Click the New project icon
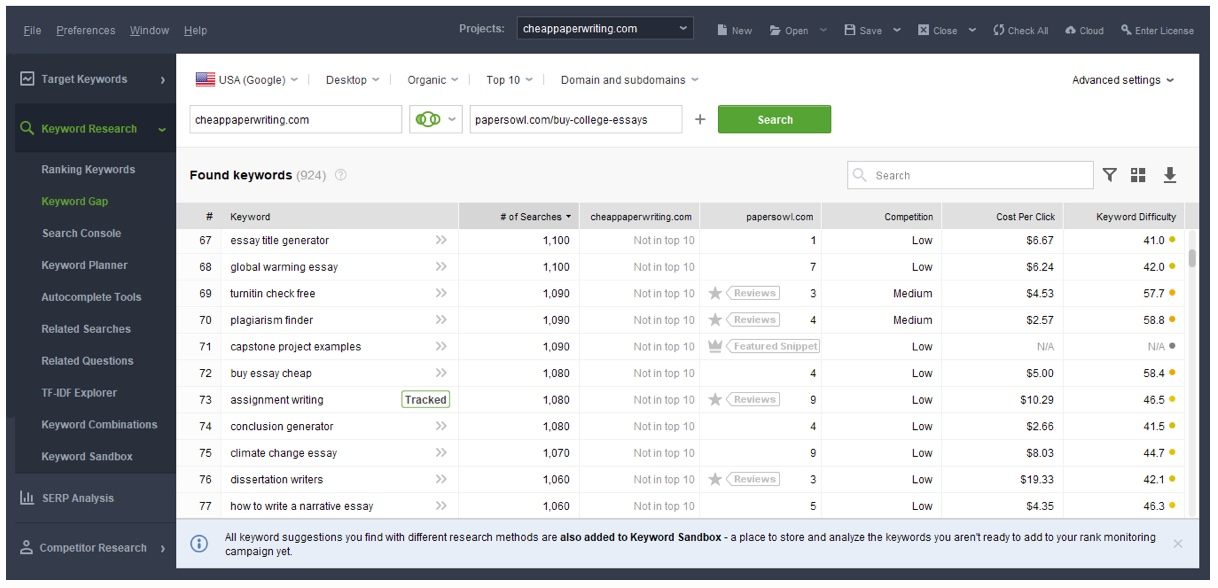Screen dimensions: 1218x588 tap(722, 30)
